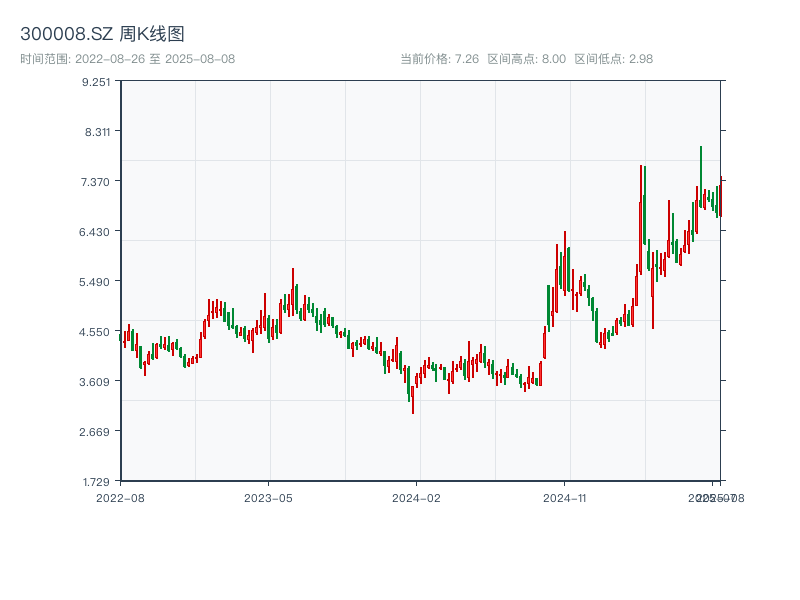Click y-axis value 3.609

coord(94,382)
